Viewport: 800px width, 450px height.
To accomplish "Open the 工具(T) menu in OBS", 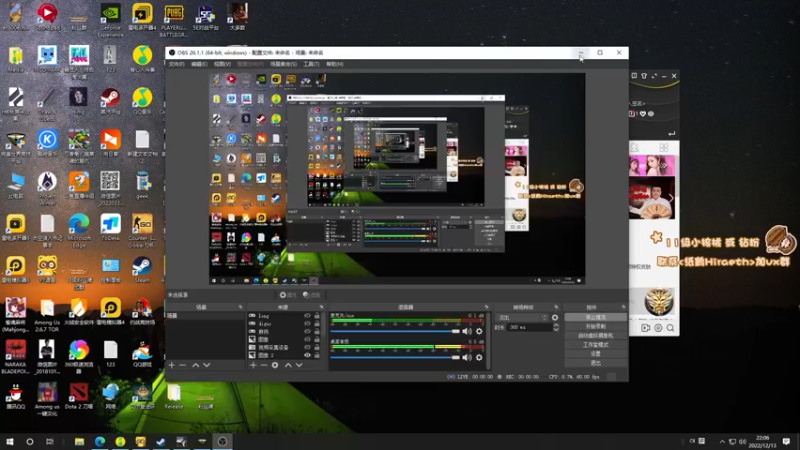I will pyautogui.click(x=311, y=64).
